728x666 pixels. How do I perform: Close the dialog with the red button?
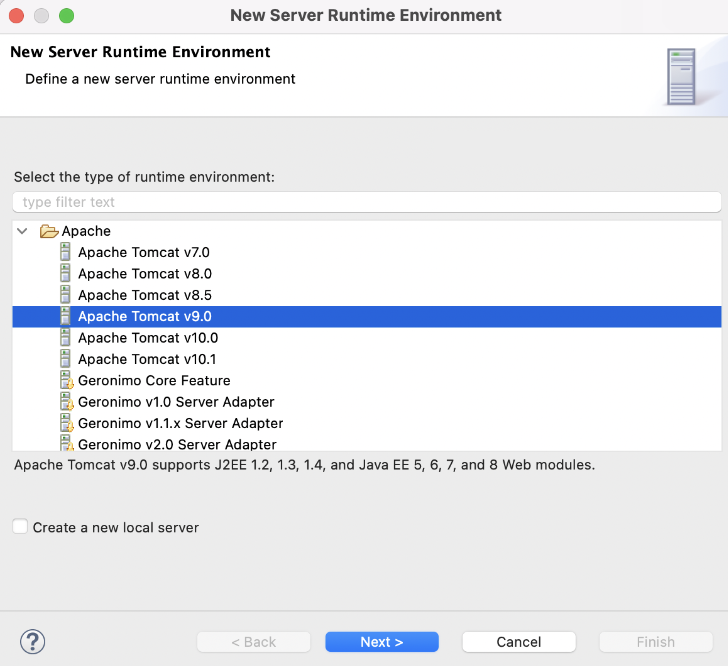point(16,16)
